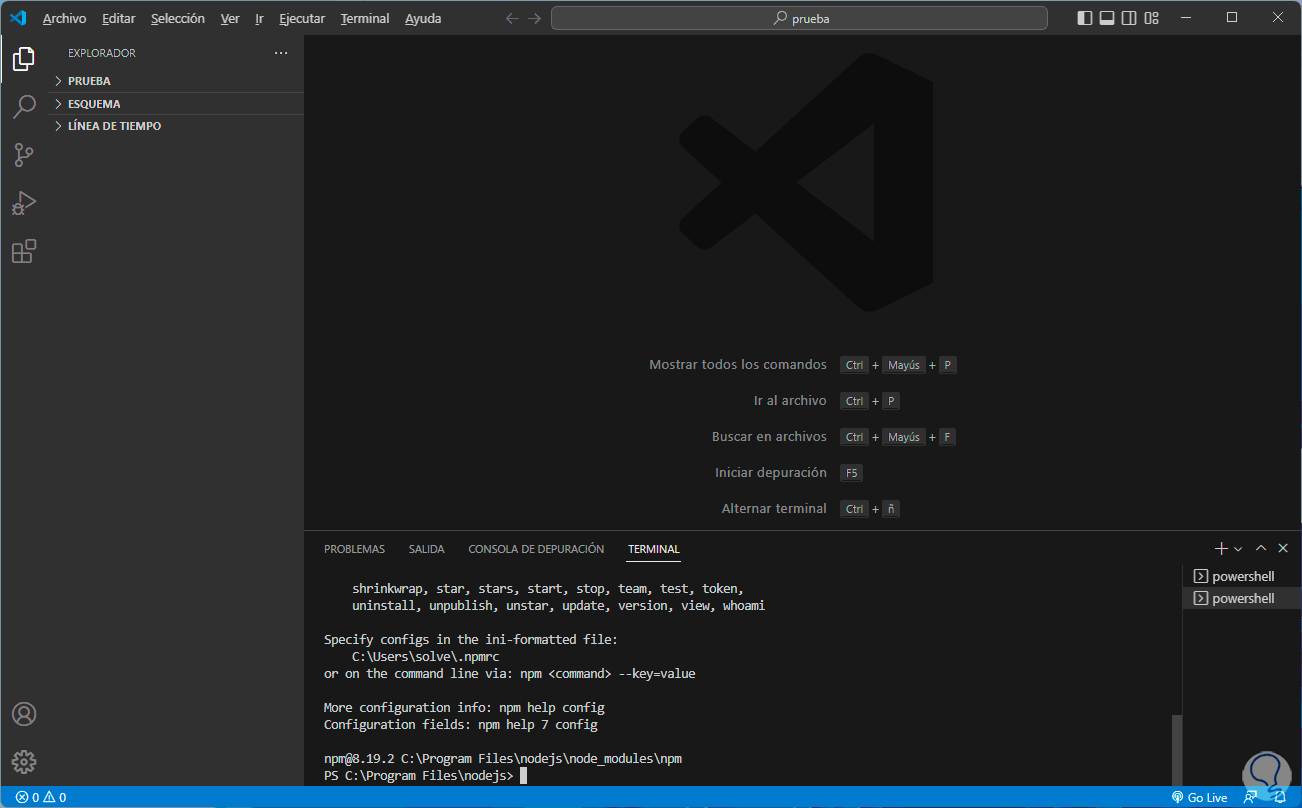Expand the ESQUEMA section

[176, 104]
